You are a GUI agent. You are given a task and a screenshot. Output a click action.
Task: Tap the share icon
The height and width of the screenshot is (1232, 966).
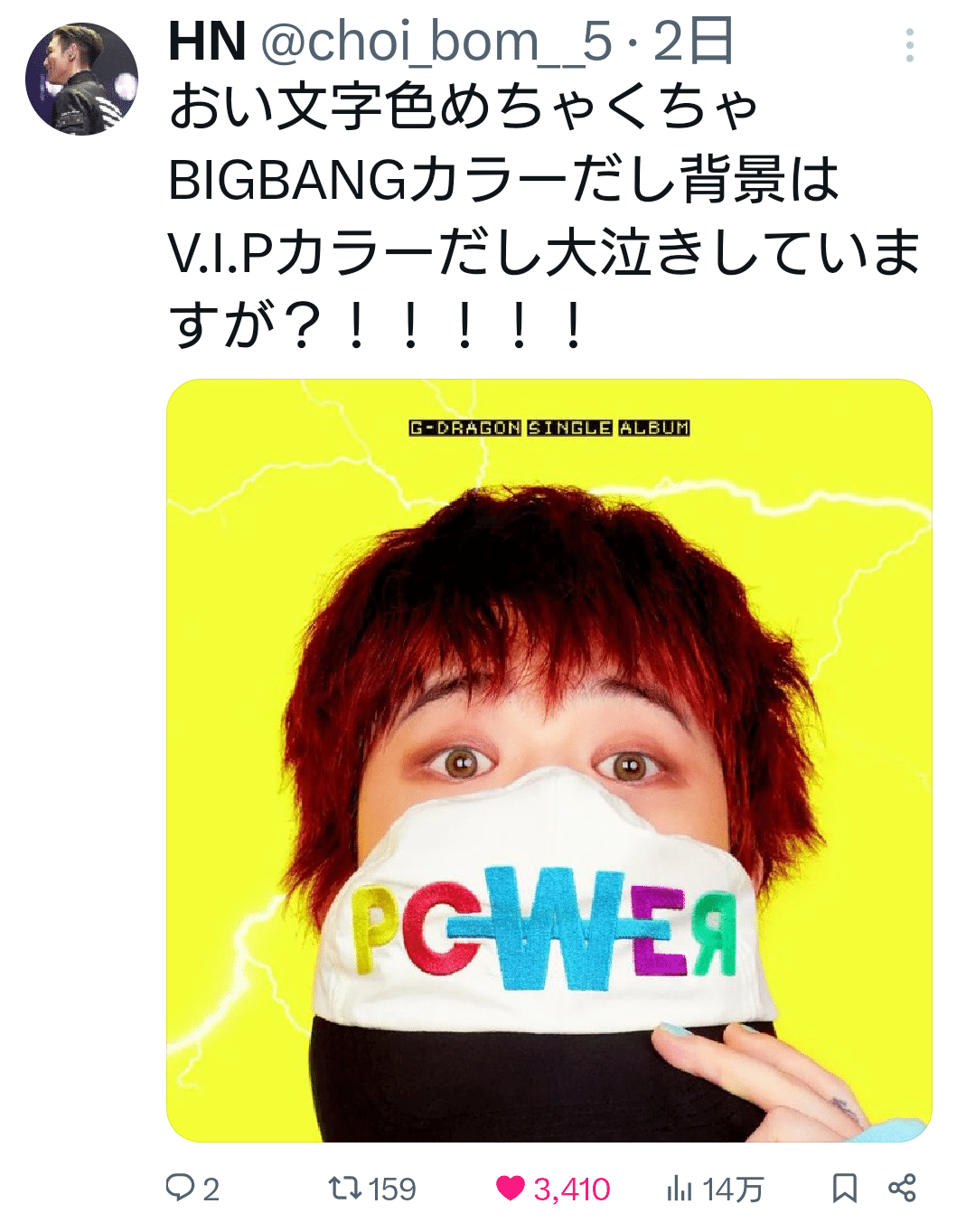point(902,1188)
